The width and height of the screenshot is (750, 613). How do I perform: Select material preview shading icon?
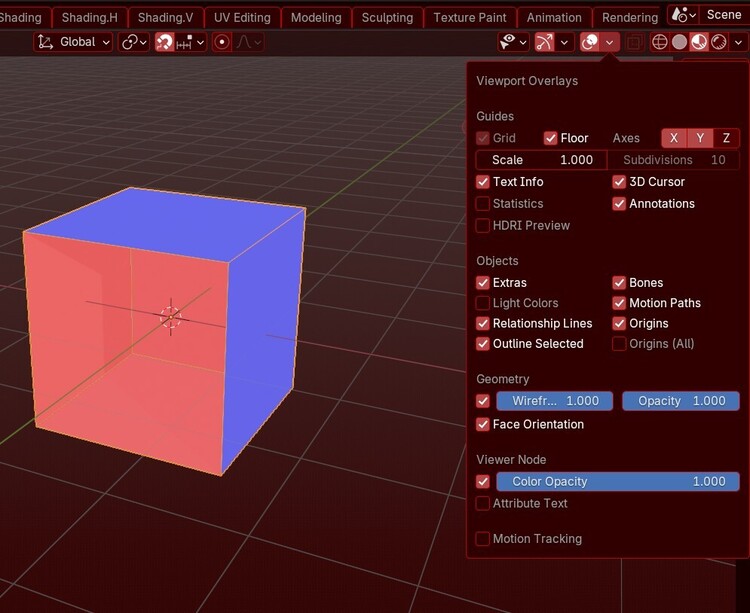tap(699, 42)
